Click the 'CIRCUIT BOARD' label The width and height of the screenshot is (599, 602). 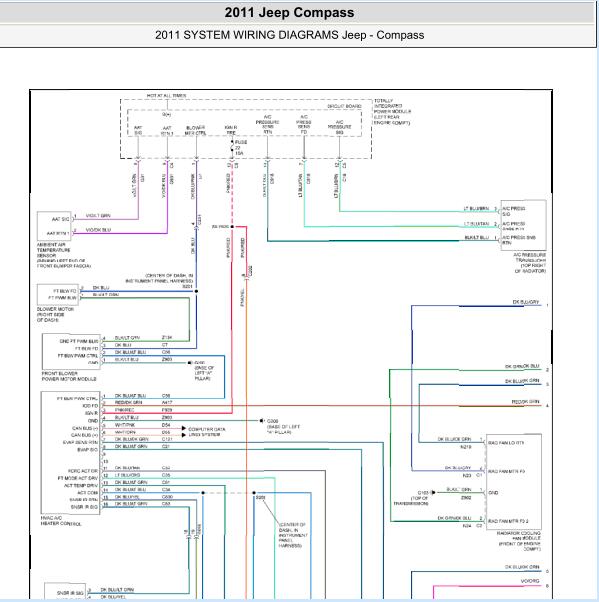coord(344,106)
